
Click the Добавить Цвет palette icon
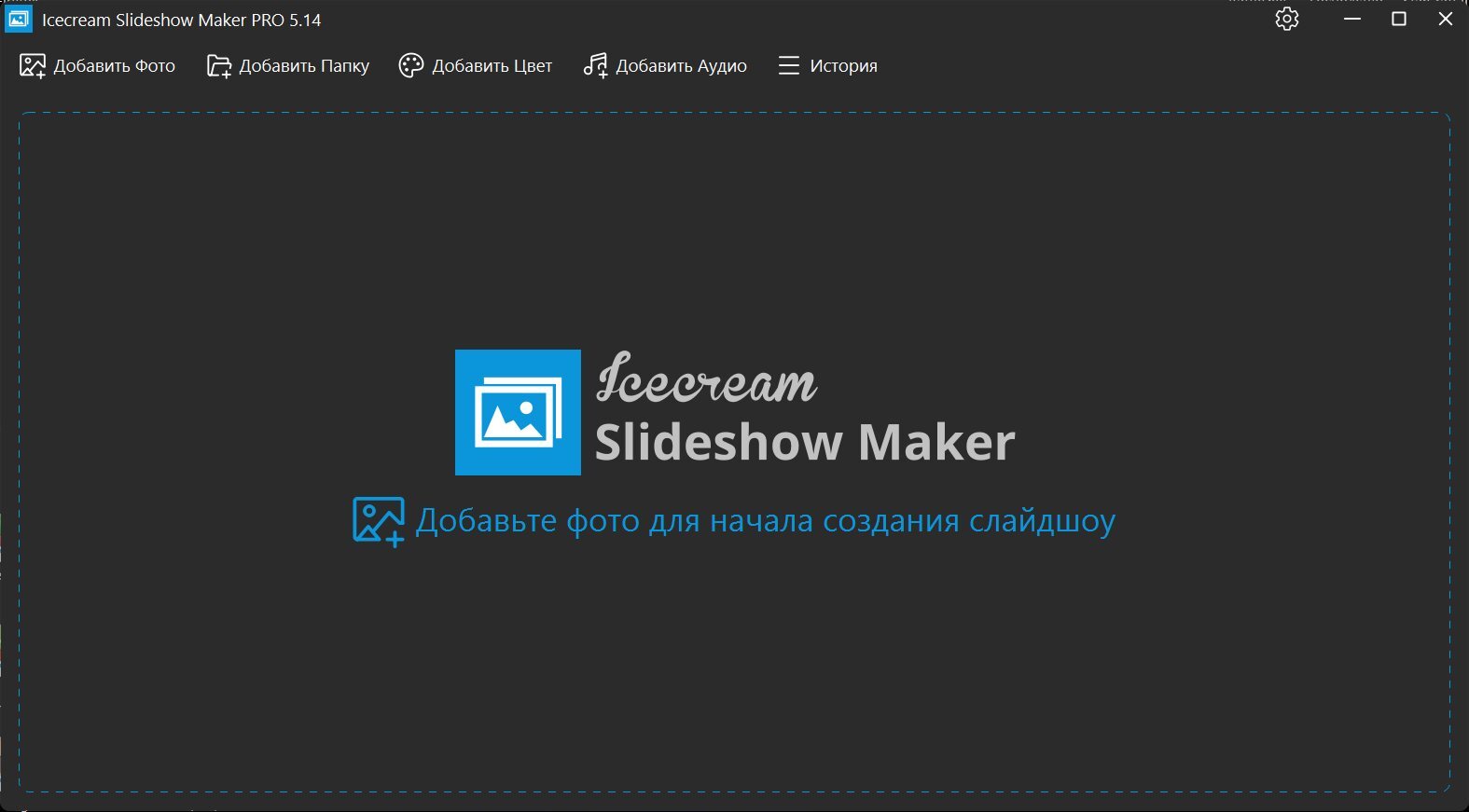(x=411, y=66)
